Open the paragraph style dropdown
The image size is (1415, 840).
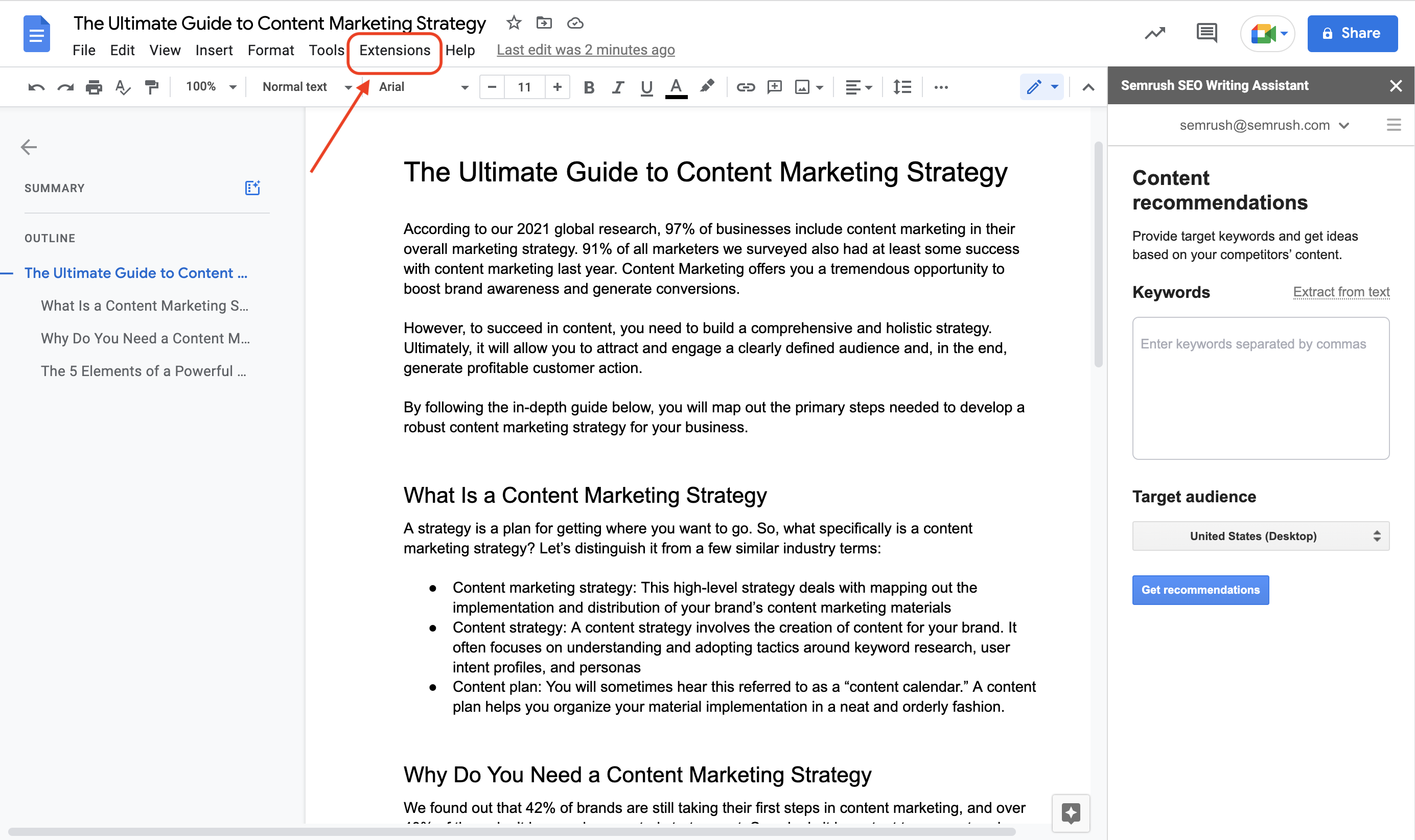tap(306, 87)
